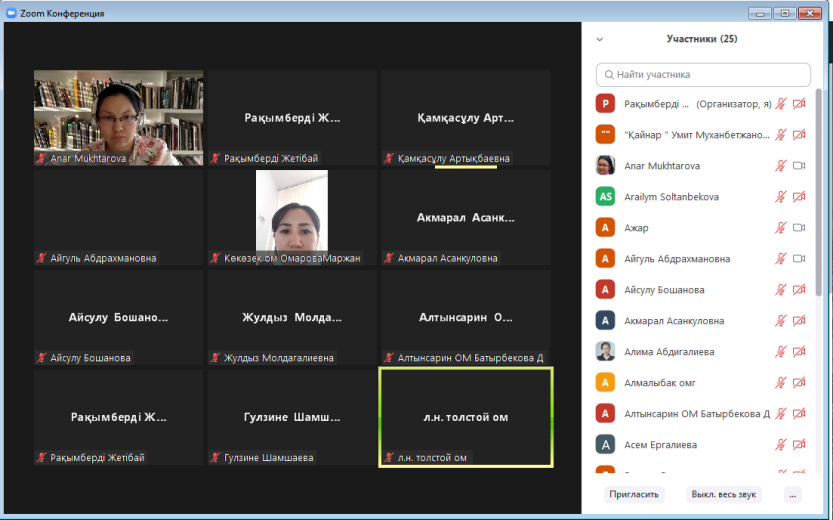Image resolution: width=833 pixels, height=520 pixels.
Task: Click the Выкл. весь звук button
Action: pos(724,494)
